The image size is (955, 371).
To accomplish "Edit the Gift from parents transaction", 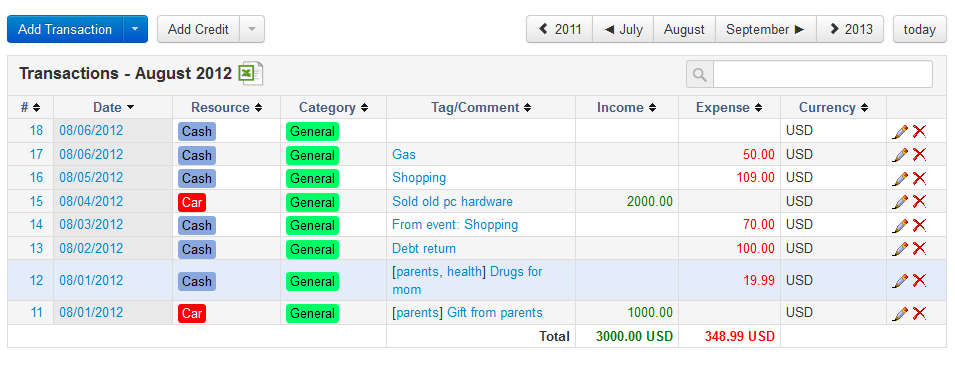I will (x=900, y=314).
